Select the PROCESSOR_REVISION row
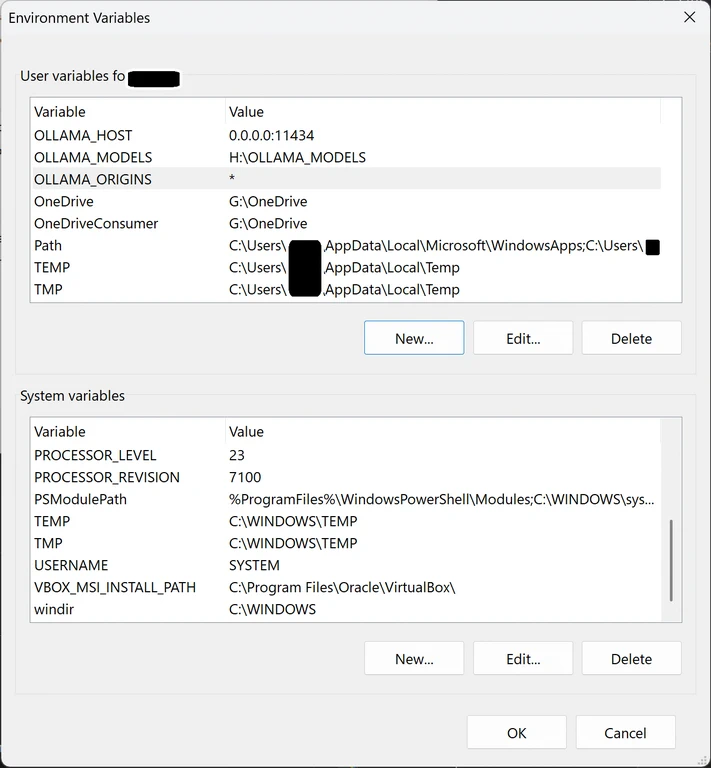 tap(107, 477)
